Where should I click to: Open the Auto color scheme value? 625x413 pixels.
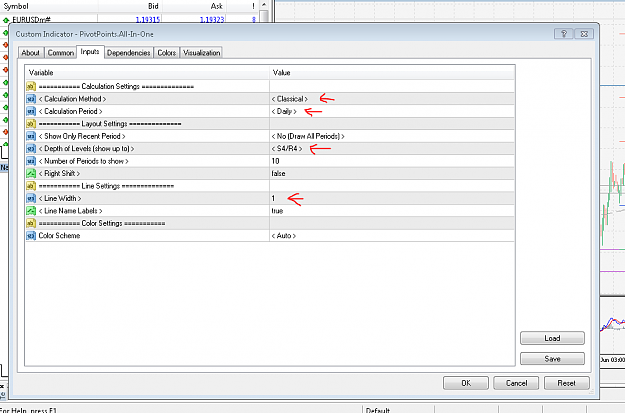283,236
